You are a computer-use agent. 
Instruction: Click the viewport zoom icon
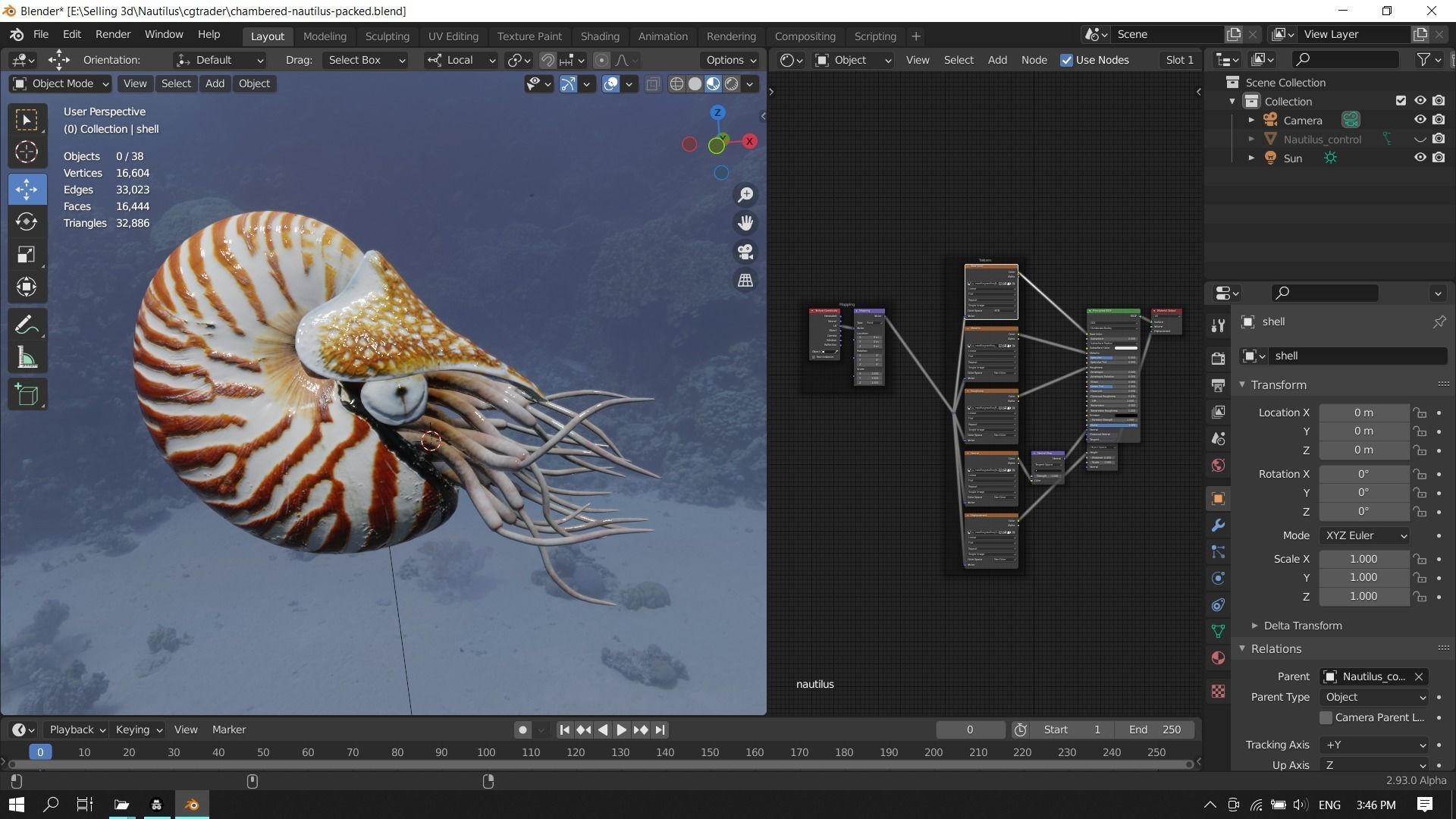tap(745, 195)
